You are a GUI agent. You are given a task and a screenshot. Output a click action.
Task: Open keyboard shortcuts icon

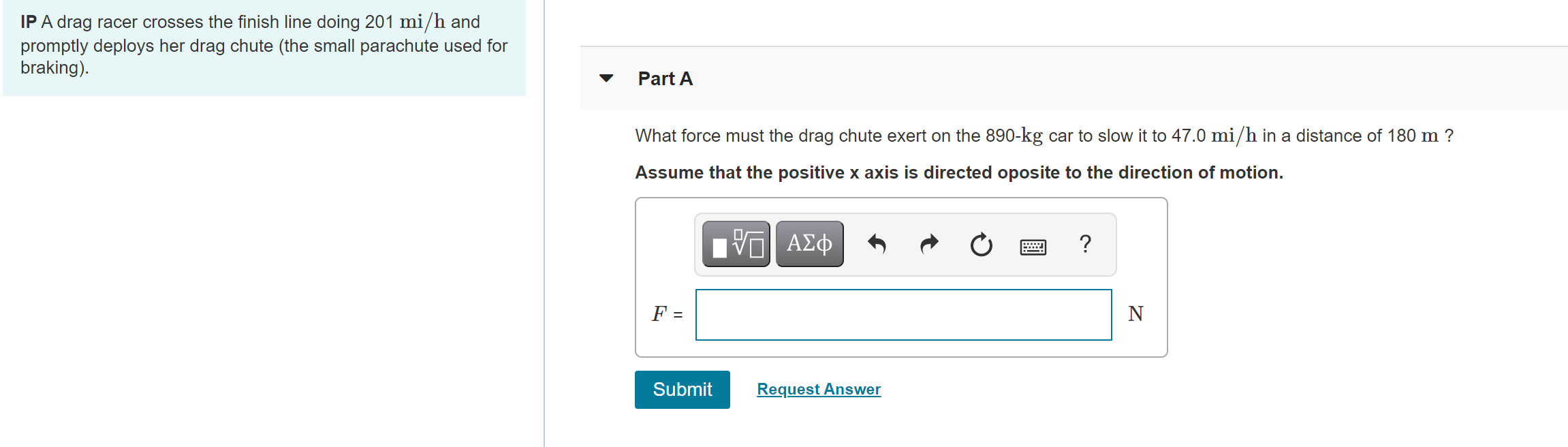point(1033,246)
